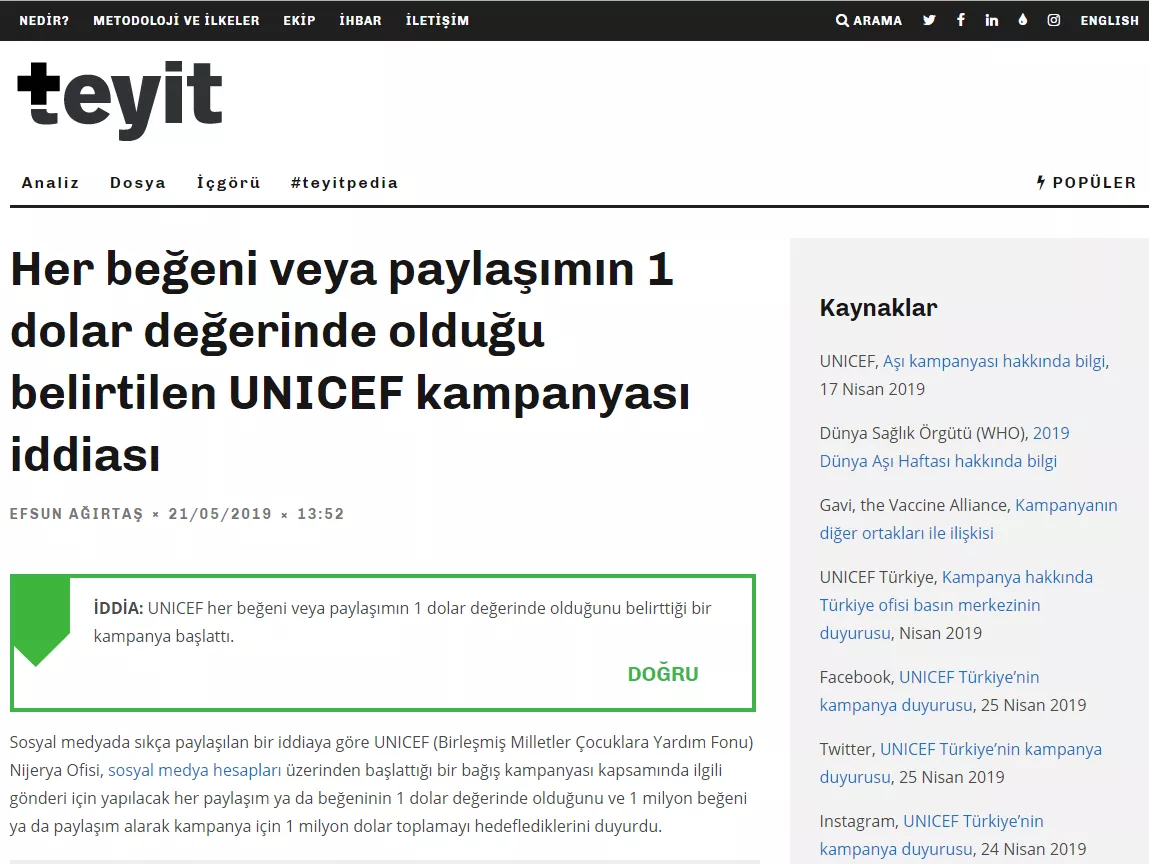Click the Kaynaklar sidebar heading
Image resolution: width=1149 pixels, height=864 pixels.
coord(878,308)
